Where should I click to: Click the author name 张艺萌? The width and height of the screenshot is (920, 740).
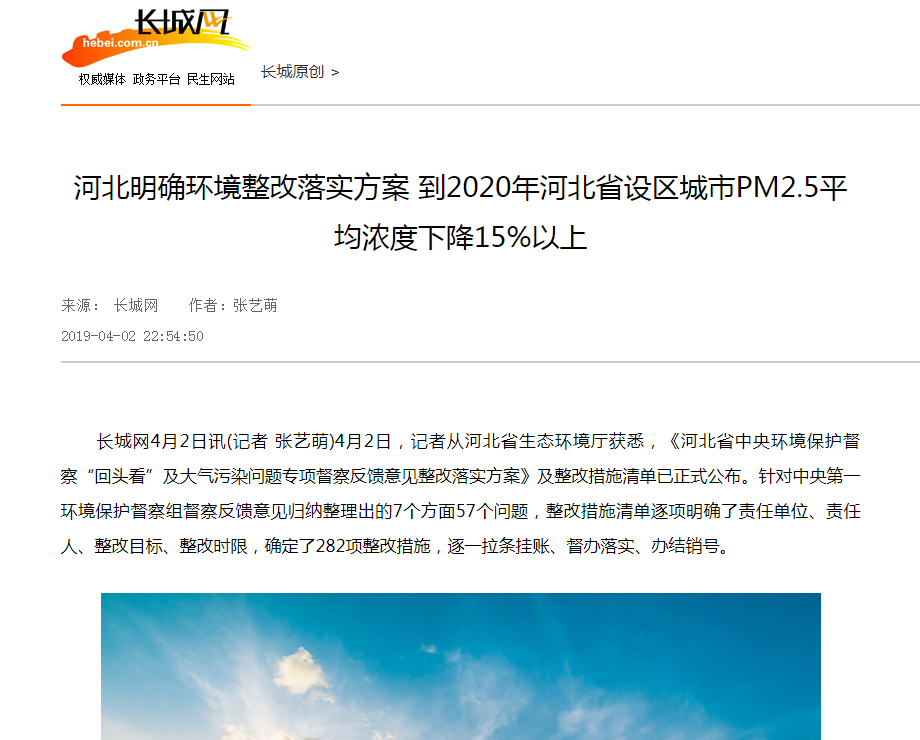(255, 305)
